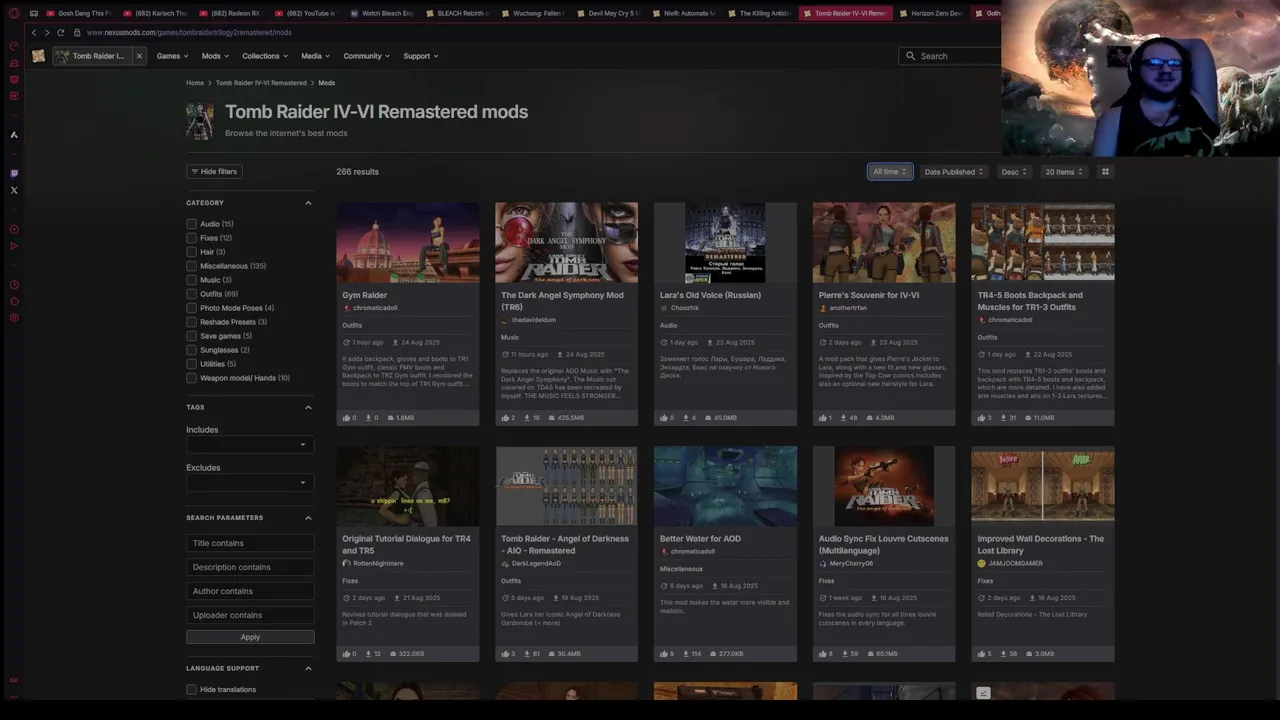
Task: Click the Tomb Raider game cover icon beside title
Action: (x=200, y=120)
